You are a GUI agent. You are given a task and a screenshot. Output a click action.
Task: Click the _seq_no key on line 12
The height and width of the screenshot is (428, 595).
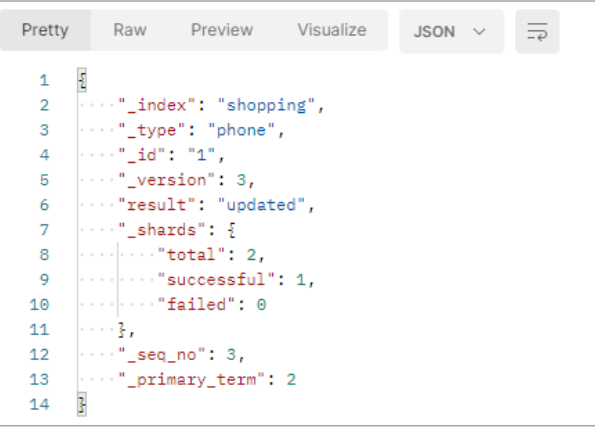(x=162, y=355)
